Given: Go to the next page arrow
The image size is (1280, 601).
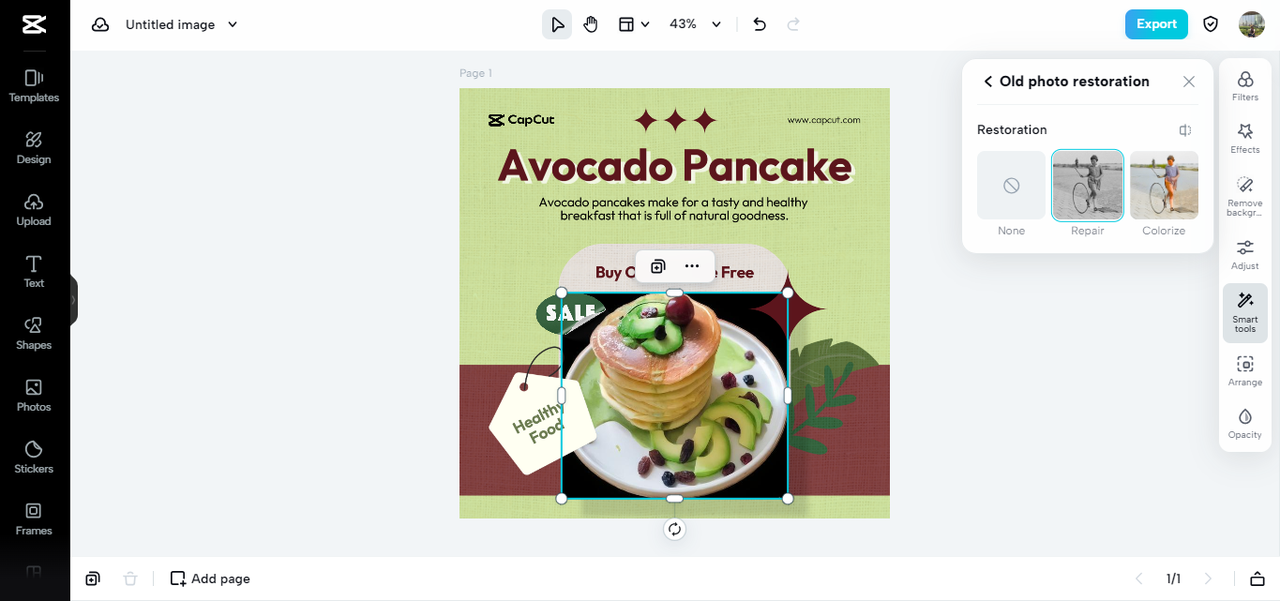Looking at the screenshot, I should click(x=1208, y=578).
